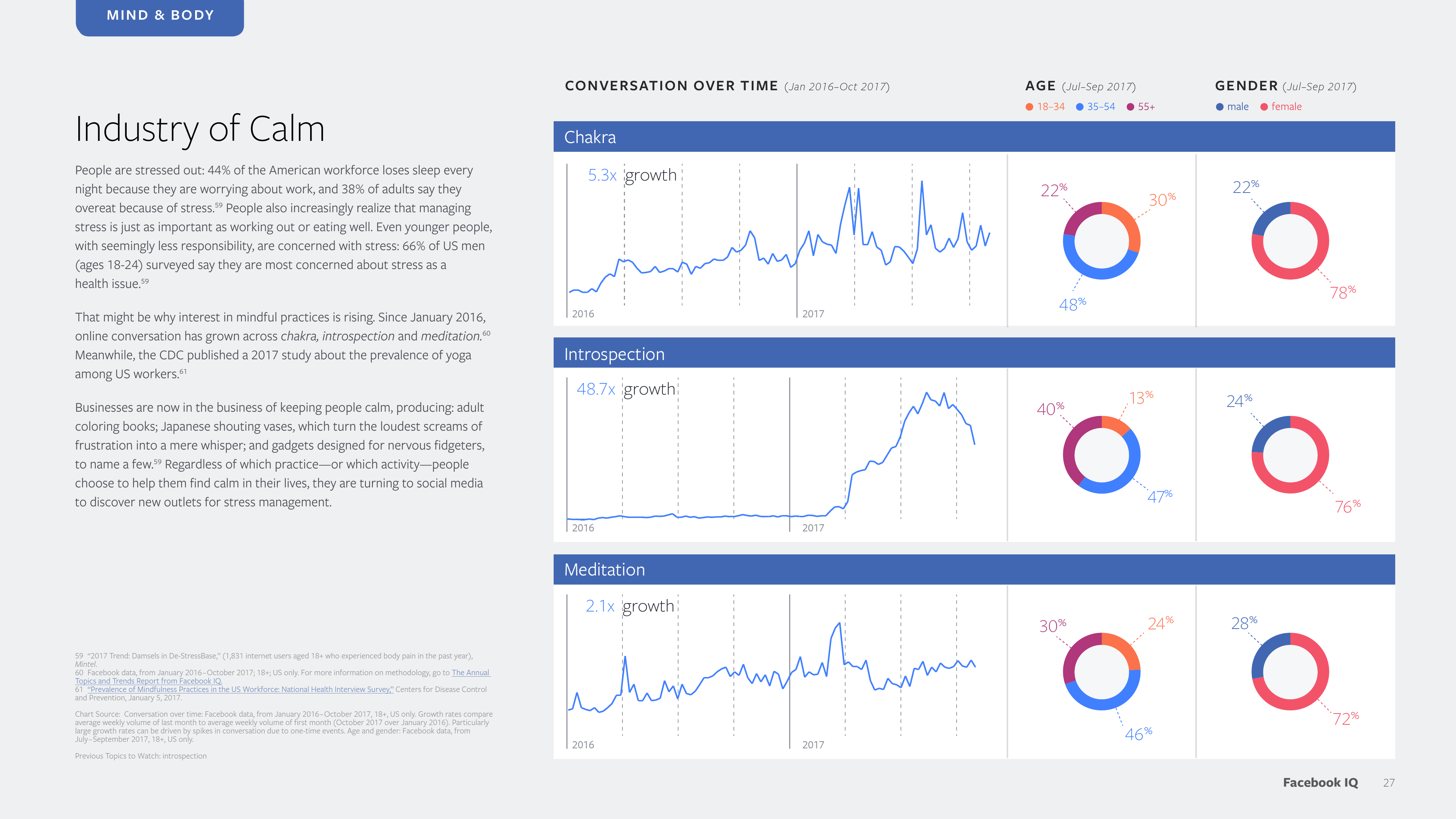Click the MIND & BODY section tab
1456x819 pixels.
(160, 16)
